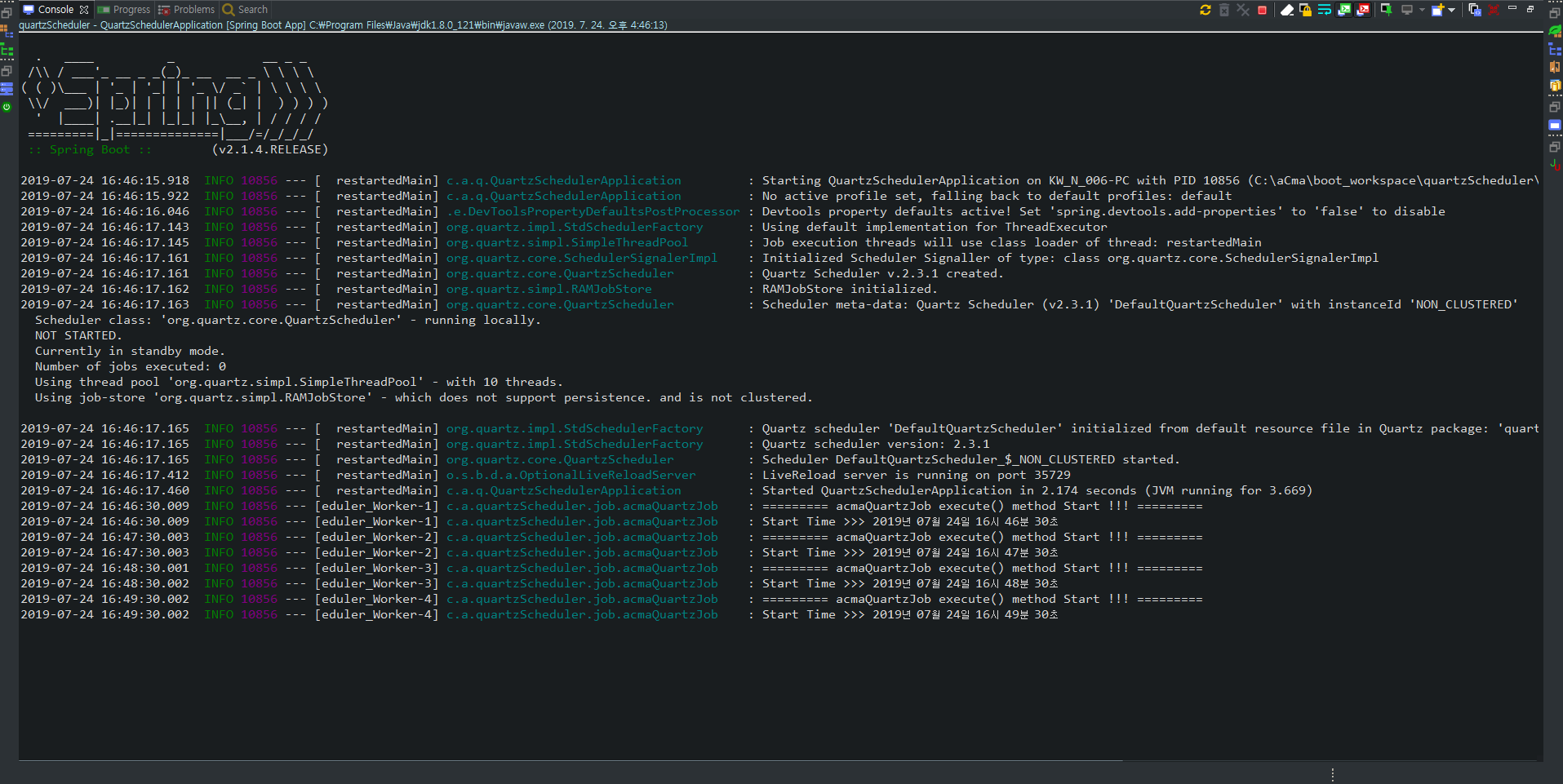Toggle Word Wrap in console toolbar
This screenshot has width=1563, height=784.
point(1325,10)
